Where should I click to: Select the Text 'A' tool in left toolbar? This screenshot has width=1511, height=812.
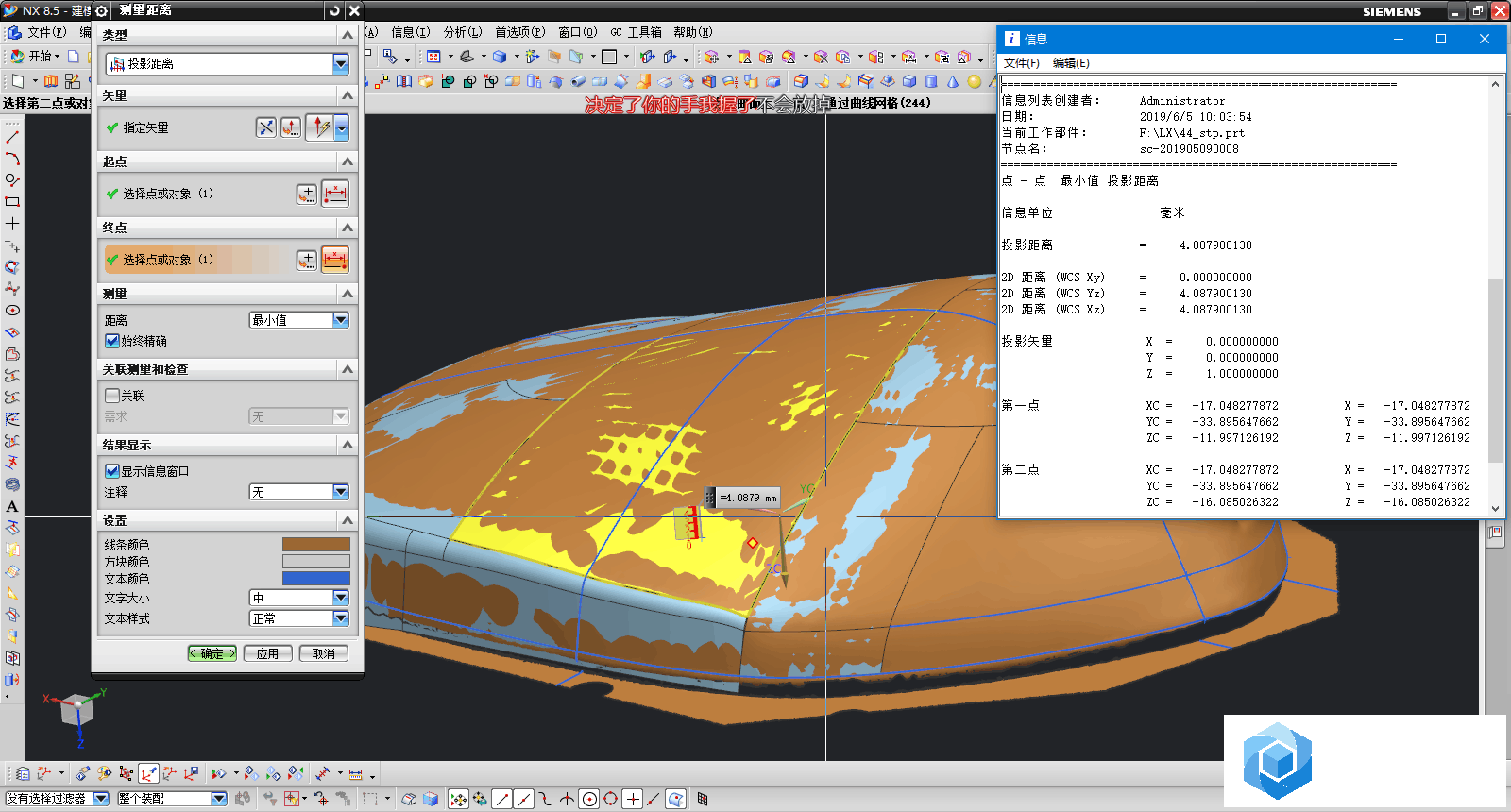coord(12,506)
